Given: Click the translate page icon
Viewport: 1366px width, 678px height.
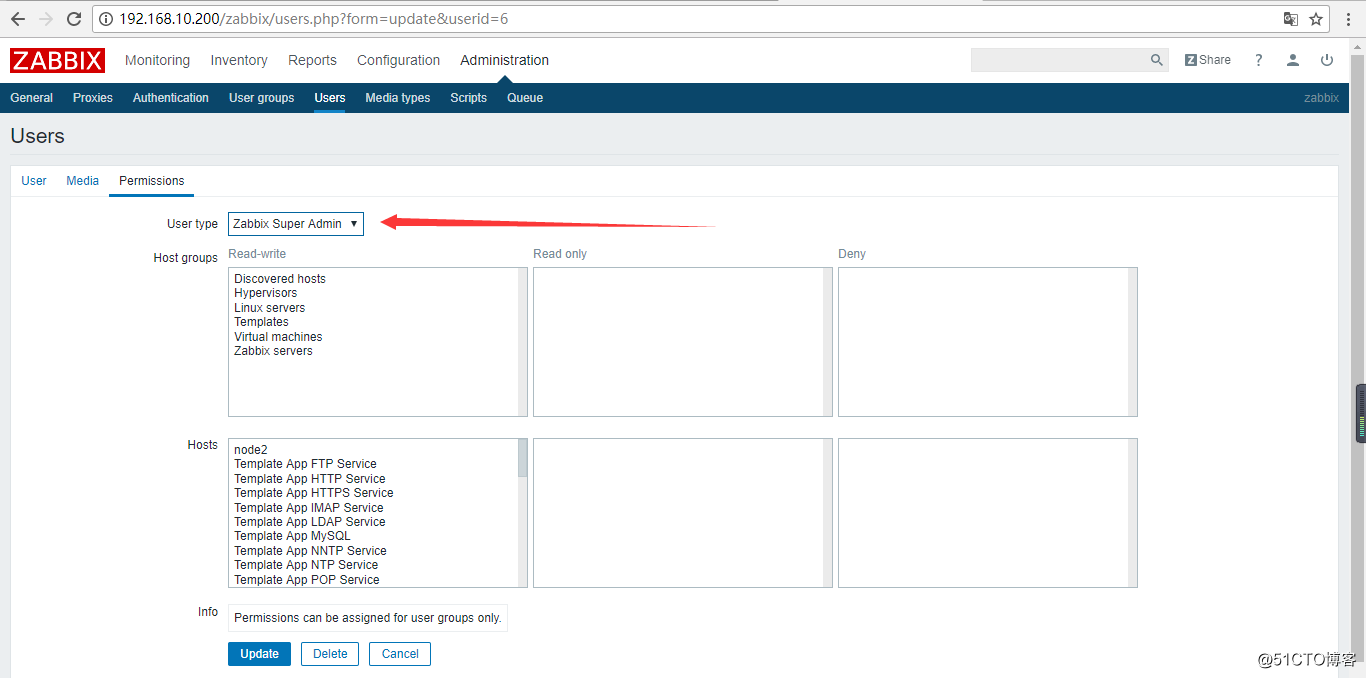Looking at the screenshot, I should (1291, 19).
